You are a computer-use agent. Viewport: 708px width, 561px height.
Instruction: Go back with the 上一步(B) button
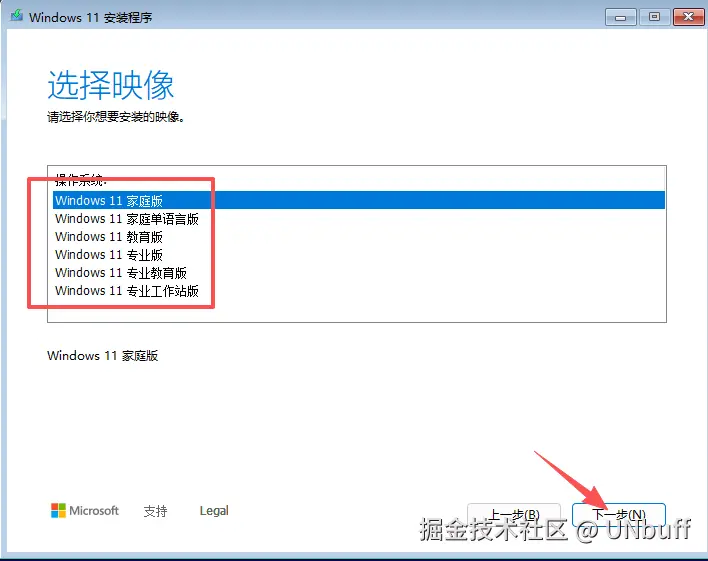pos(514,514)
